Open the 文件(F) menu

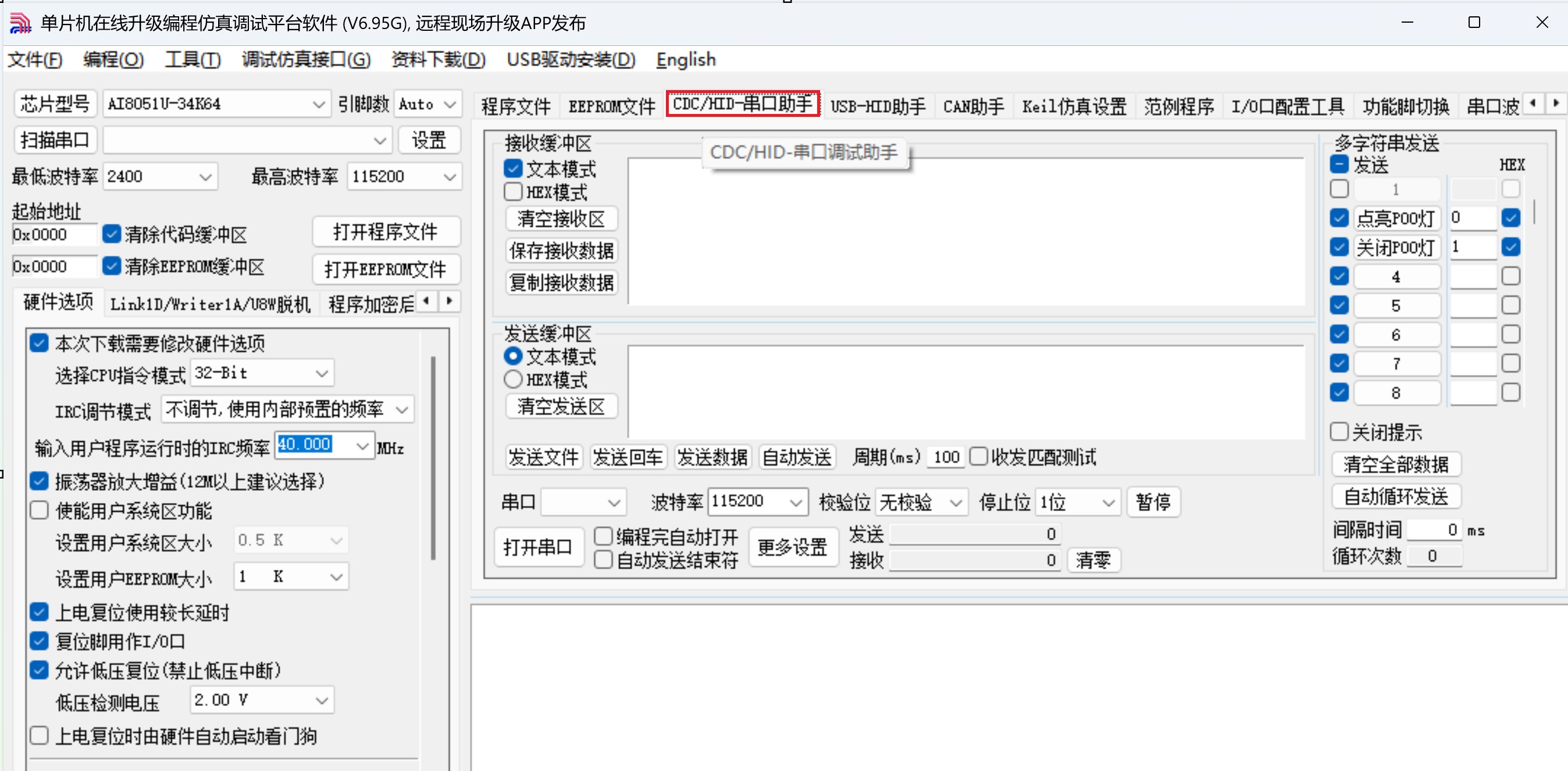(35, 60)
